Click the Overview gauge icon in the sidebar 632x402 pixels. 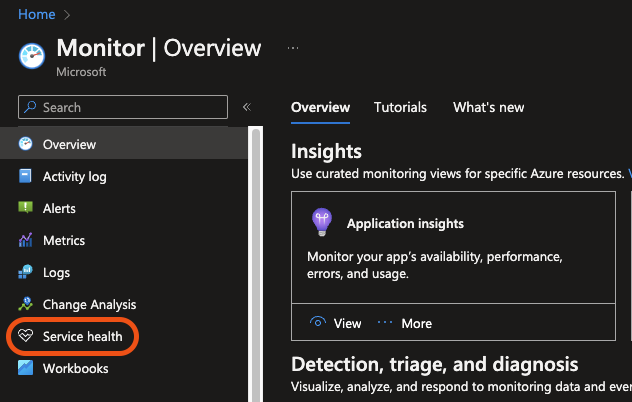(x=25, y=144)
